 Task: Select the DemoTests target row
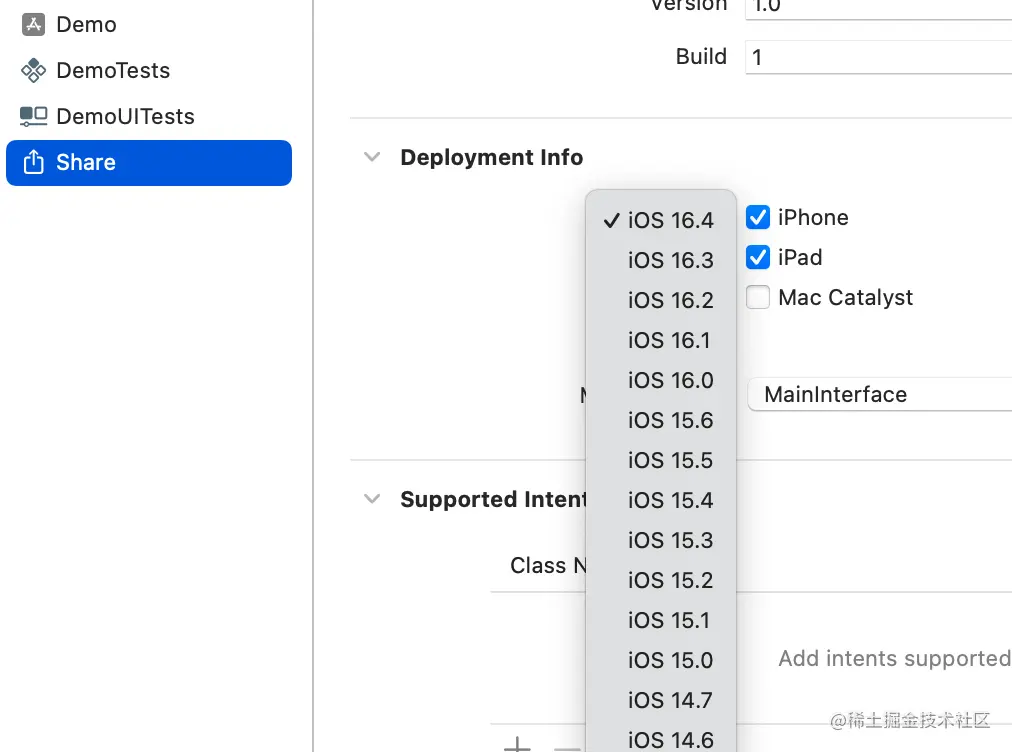[x=113, y=71]
